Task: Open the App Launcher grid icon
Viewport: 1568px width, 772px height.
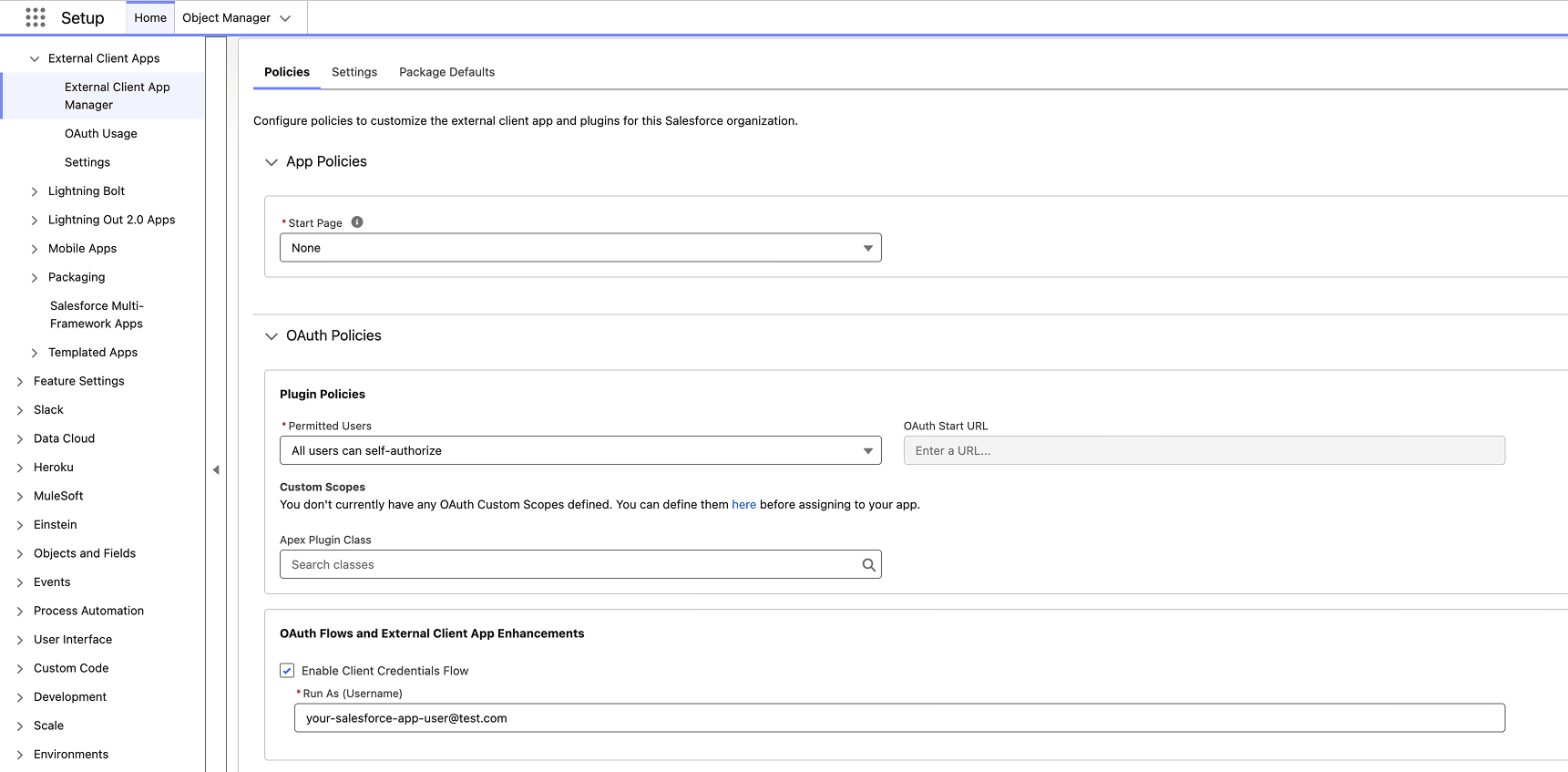Action: (36, 17)
